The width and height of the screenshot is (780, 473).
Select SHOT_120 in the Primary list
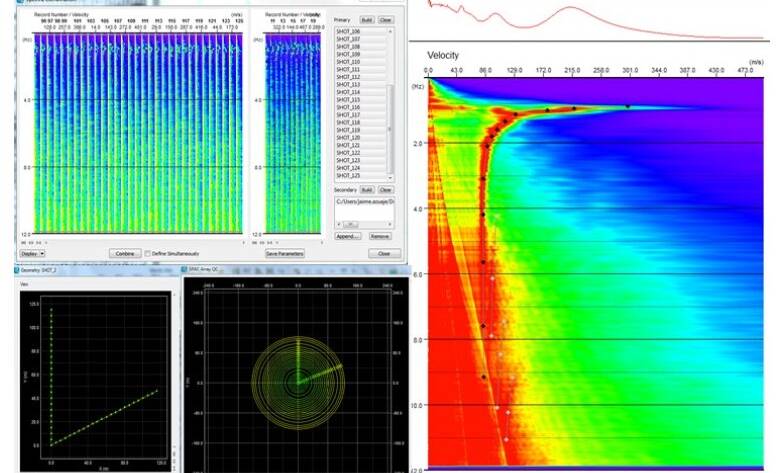[348, 137]
